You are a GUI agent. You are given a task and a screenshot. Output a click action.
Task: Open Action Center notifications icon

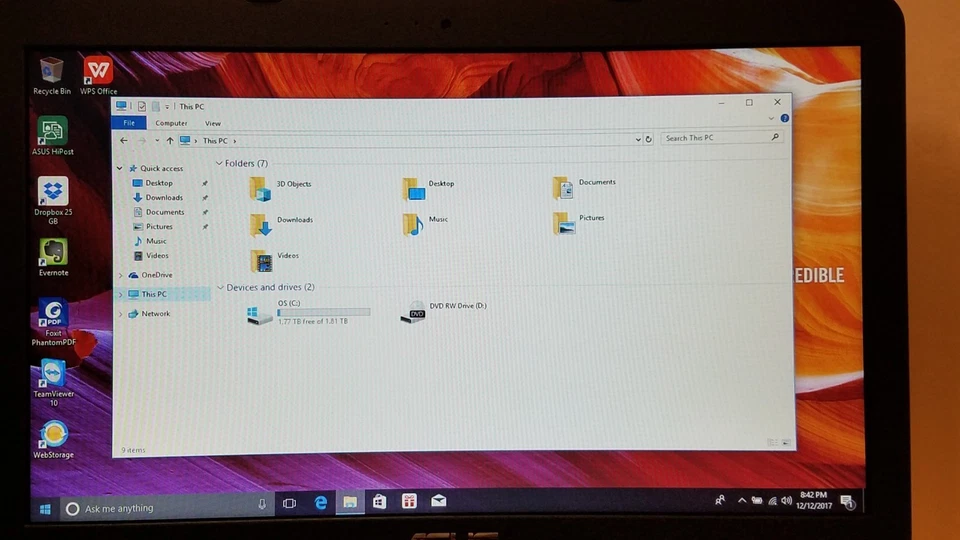848,502
